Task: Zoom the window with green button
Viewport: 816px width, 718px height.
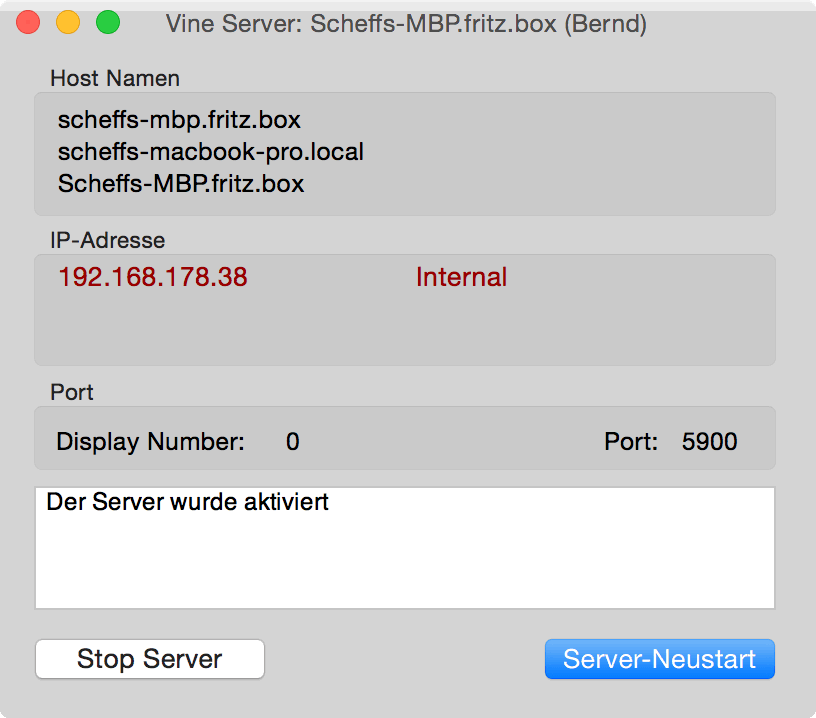Action: click(108, 23)
